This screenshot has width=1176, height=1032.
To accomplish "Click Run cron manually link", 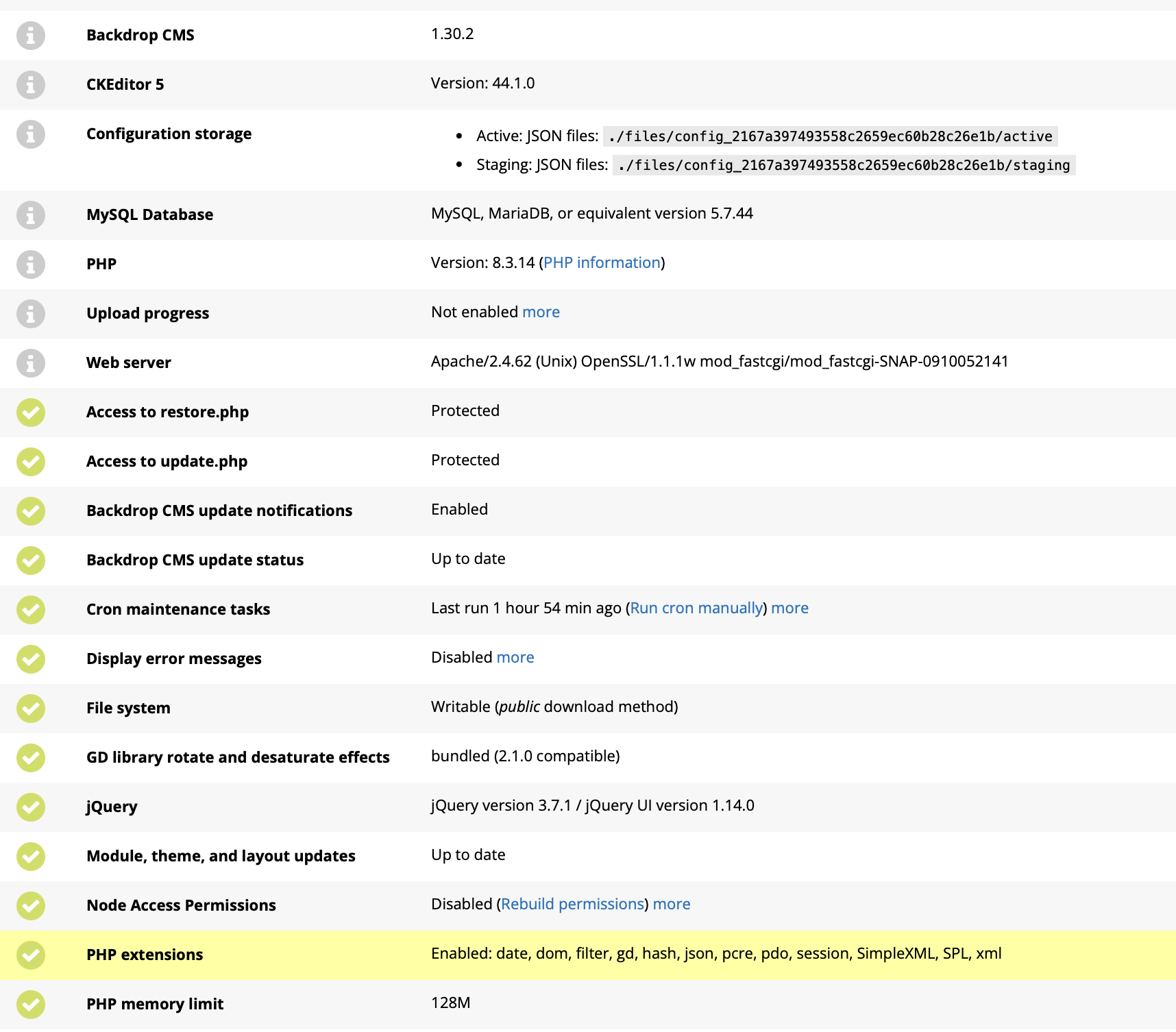I will (x=696, y=609).
